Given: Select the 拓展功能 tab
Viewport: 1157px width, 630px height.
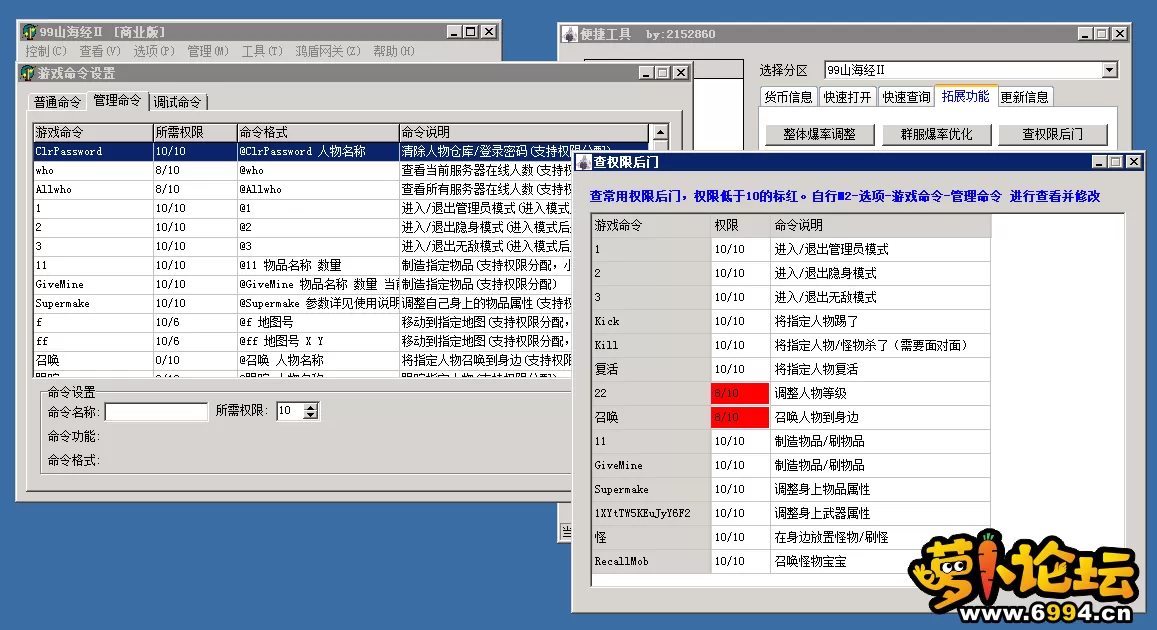Looking at the screenshot, I should tap(965, 96).
